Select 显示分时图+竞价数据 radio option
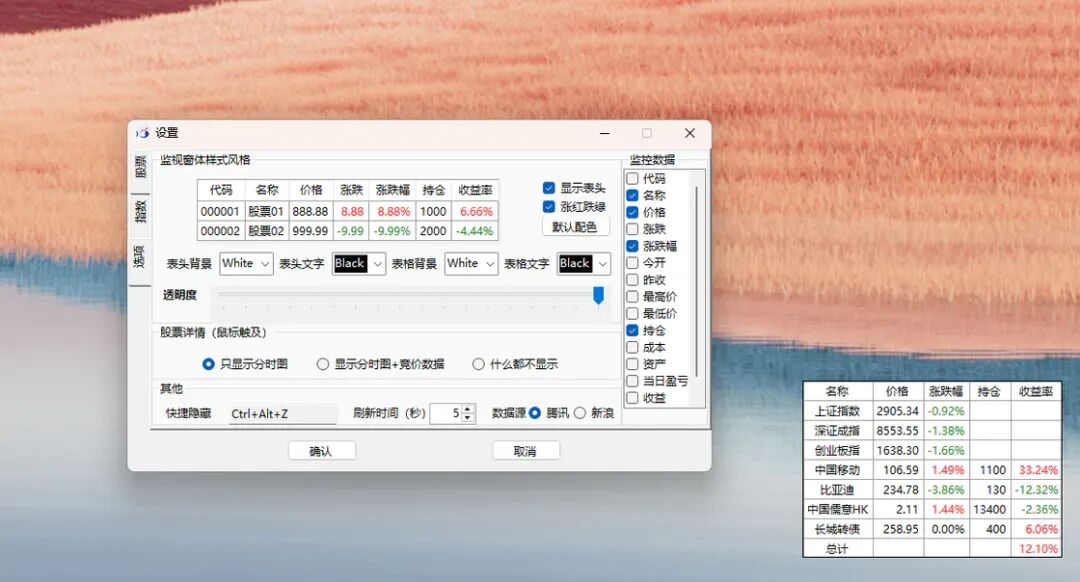This screenshot has height=582, width=1080. (322, 364)
